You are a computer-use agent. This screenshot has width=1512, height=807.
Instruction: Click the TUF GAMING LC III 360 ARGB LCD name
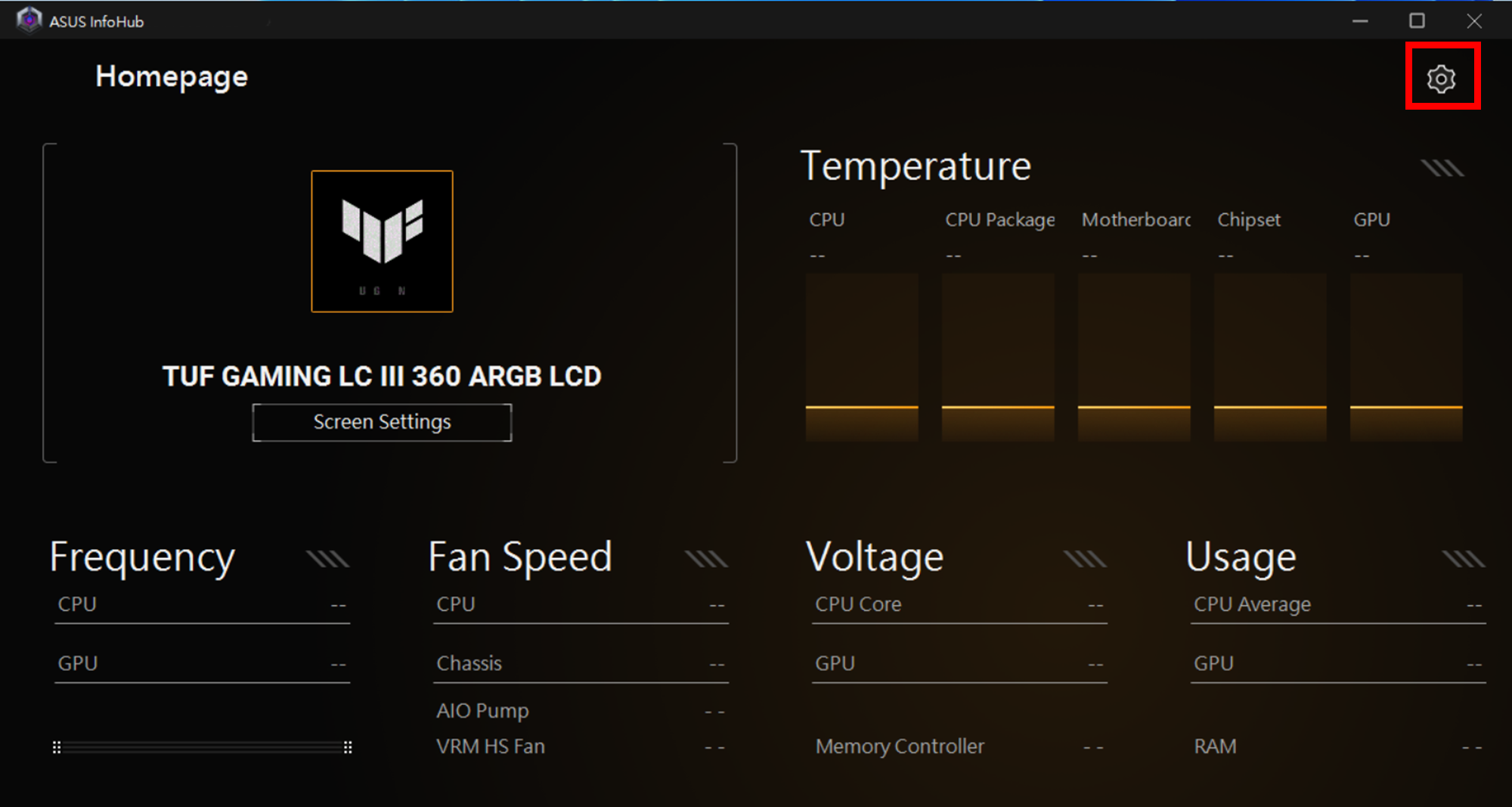tap(382, 376)
